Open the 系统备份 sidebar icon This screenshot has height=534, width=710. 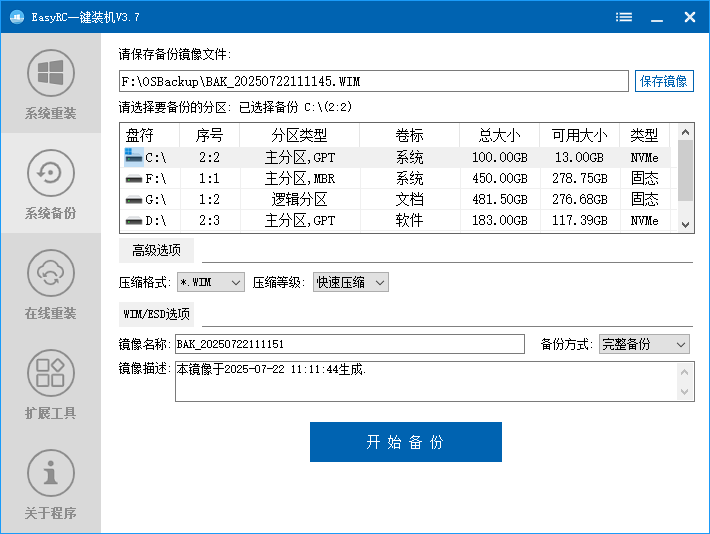tap(50, 173)
